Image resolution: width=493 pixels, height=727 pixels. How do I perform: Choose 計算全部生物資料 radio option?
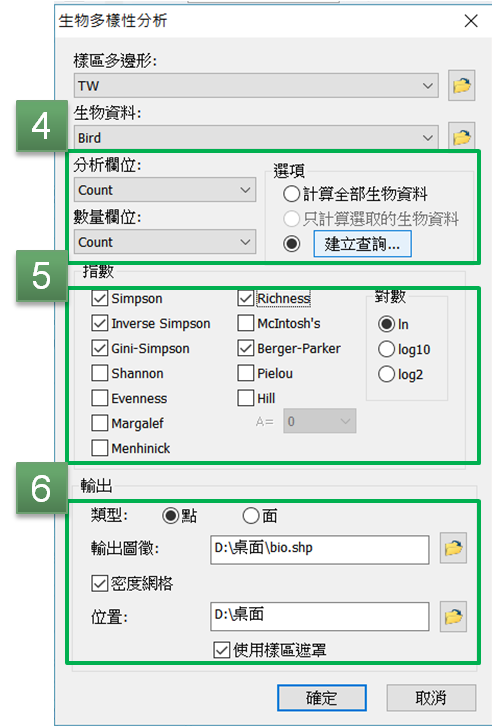point(291,194)
